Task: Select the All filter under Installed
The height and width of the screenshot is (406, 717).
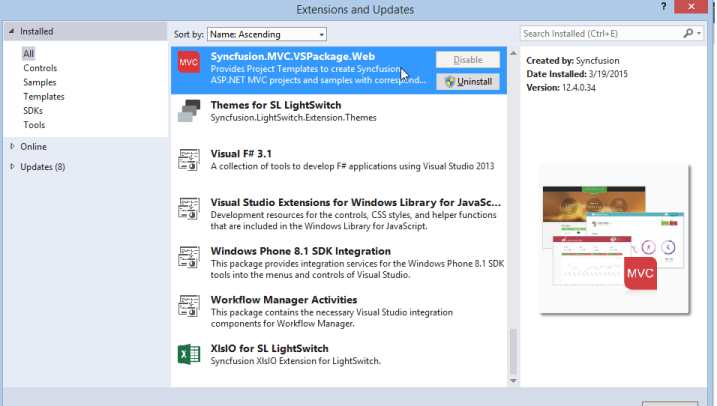Action: coord(28,53)
